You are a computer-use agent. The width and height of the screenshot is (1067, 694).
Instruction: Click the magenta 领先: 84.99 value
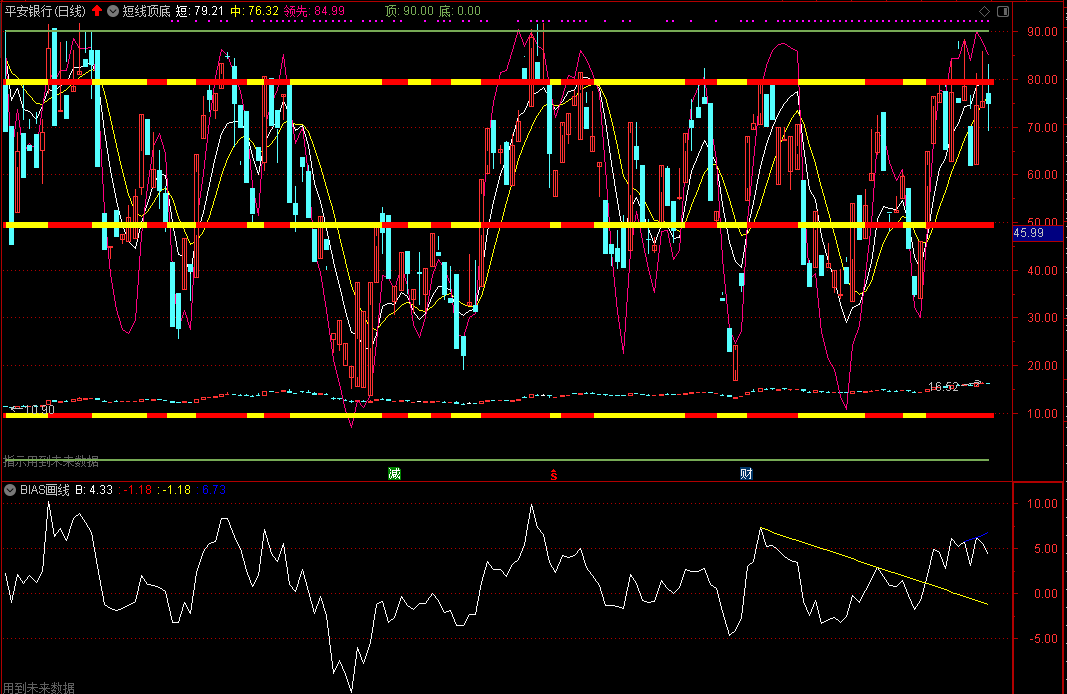(x=314, y=11)
